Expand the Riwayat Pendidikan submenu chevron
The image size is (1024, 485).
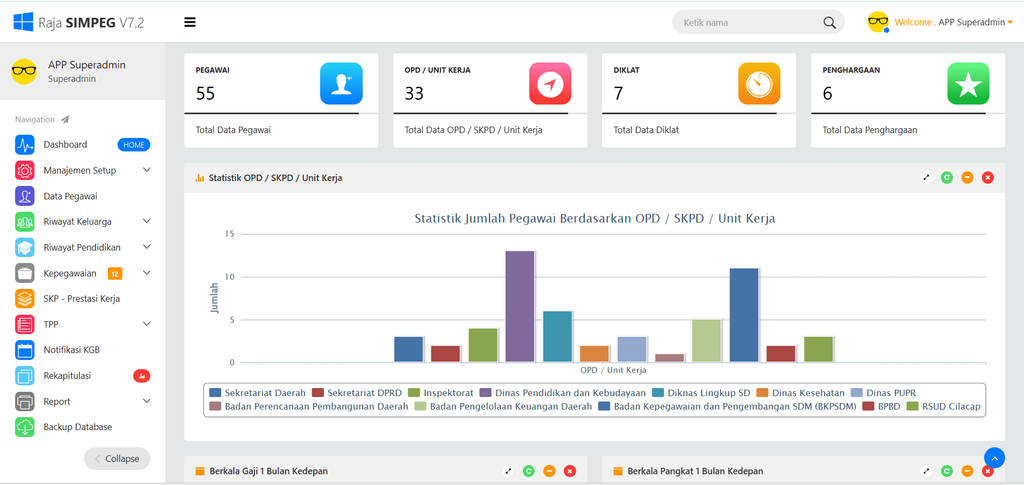pyautogui.click(x=147, y=247)
